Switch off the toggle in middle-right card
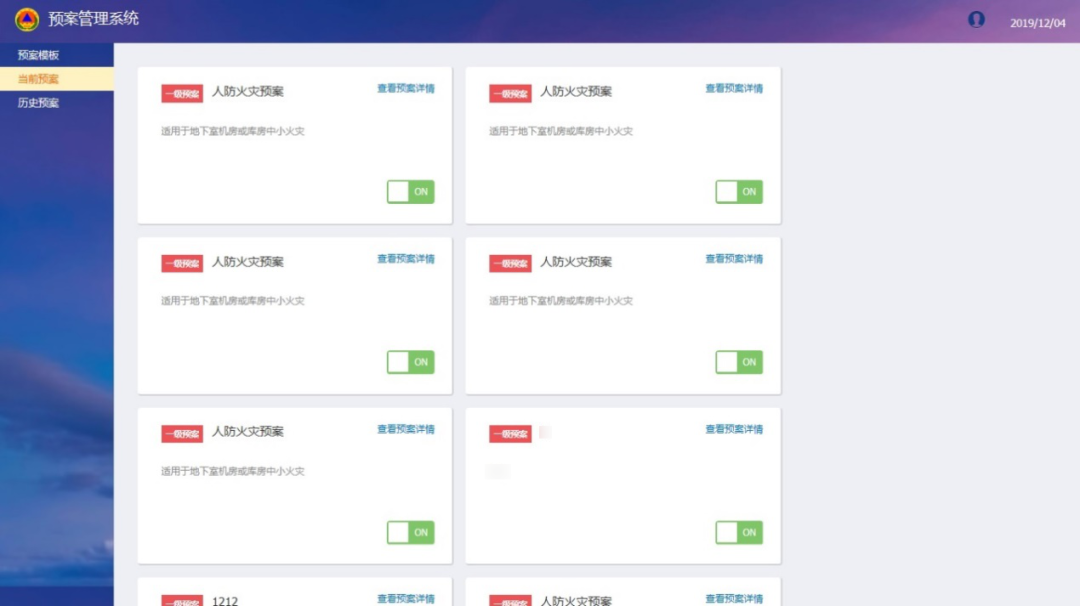 click(739, 362)
